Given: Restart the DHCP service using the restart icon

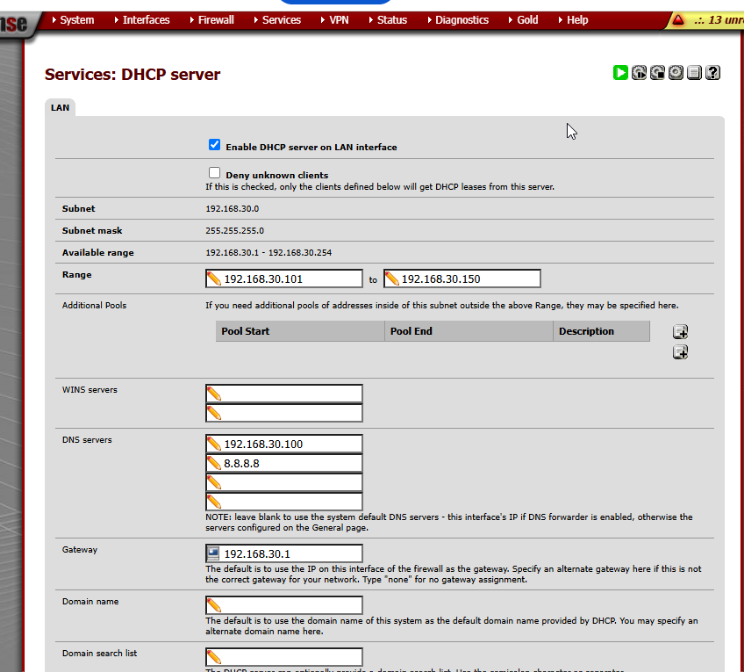Looking at the screenshot, I should tap(640, 73).
